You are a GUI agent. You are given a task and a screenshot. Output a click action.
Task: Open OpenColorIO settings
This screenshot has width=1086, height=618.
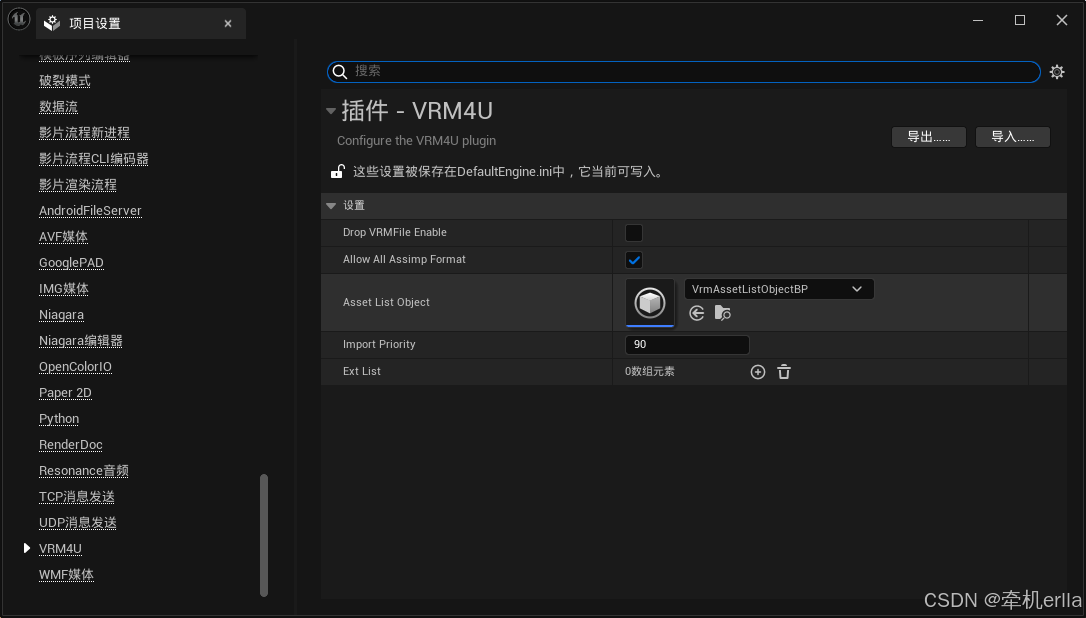click(x=75, y=367)
